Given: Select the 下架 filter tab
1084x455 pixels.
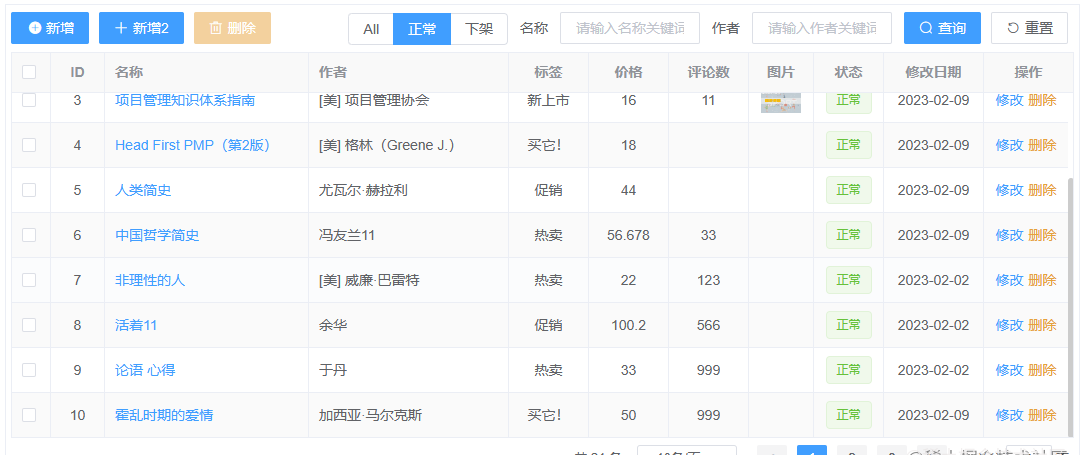Looking at the screenshot, I should click(478, 29).
